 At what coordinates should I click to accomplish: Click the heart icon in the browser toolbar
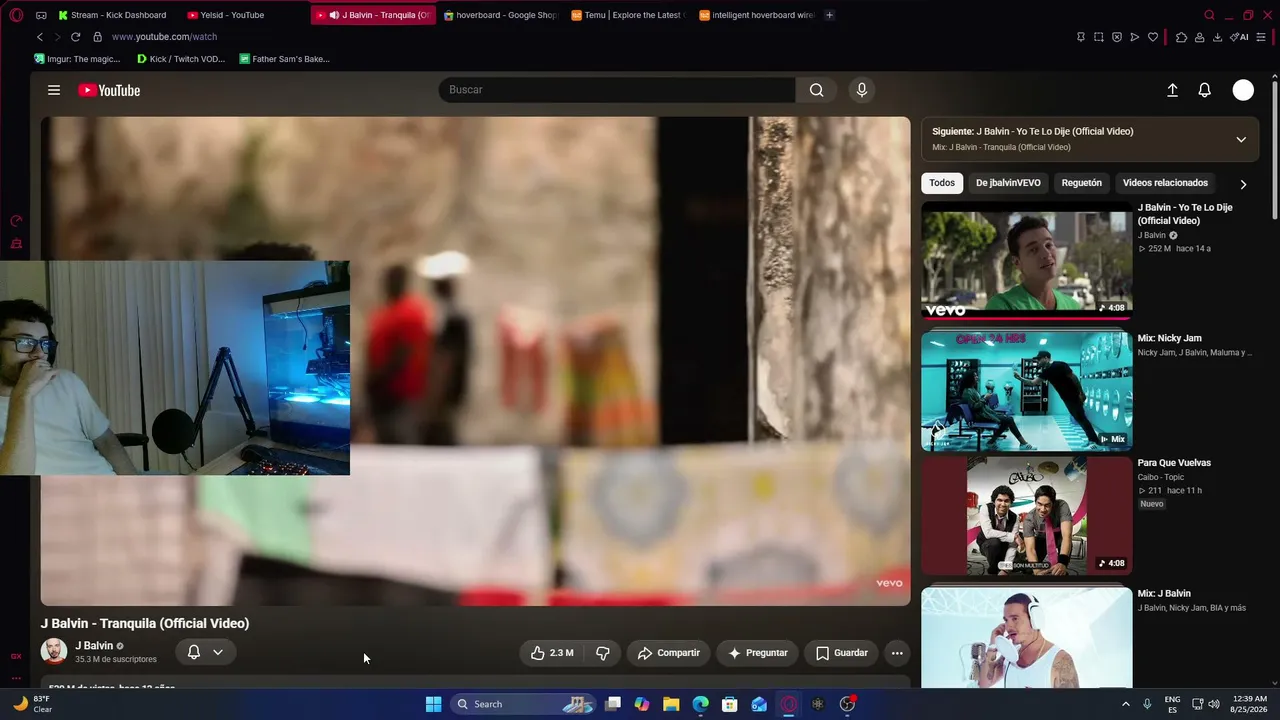pyautogui.click(x=1153, y=37)
